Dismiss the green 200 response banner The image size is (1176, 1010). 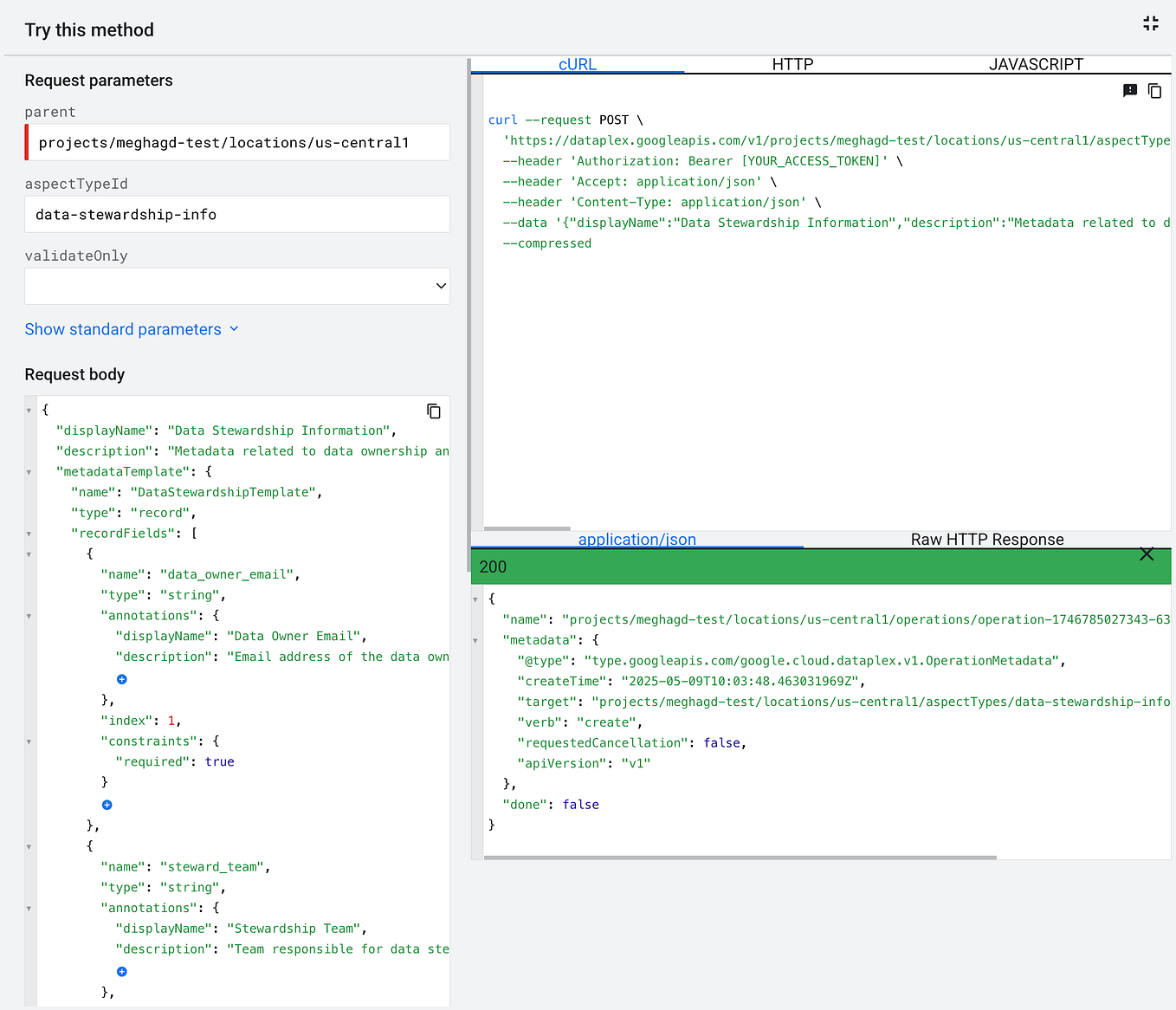1147,554
